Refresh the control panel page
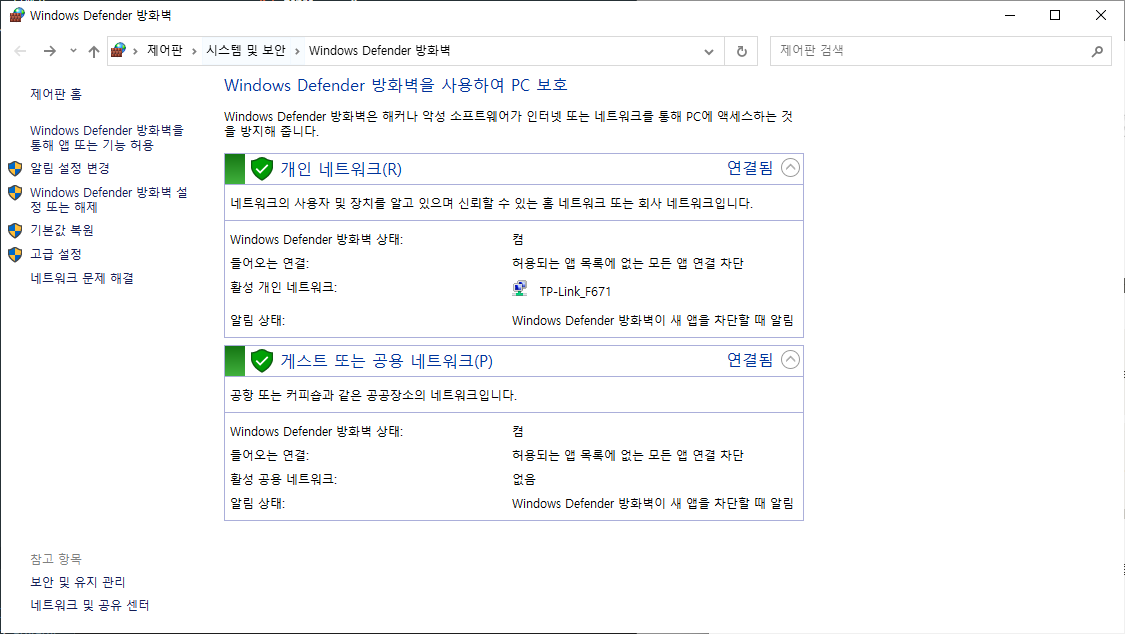The width and height of the screenshot is (1125, 634). pyautogui.click(x=742, y=51)
